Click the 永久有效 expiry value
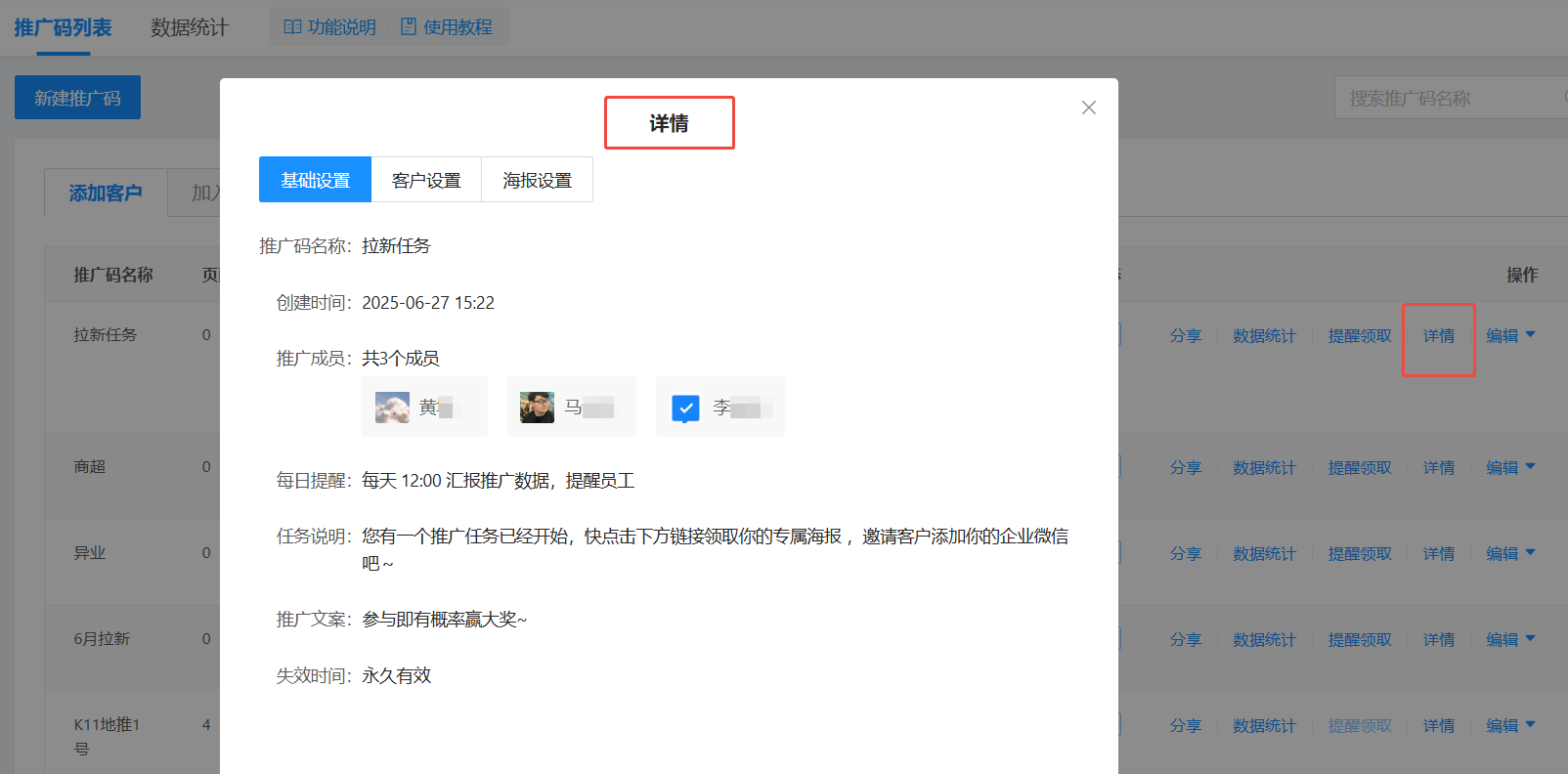Screen dimensions: 1568x774 tap(397, 676)
